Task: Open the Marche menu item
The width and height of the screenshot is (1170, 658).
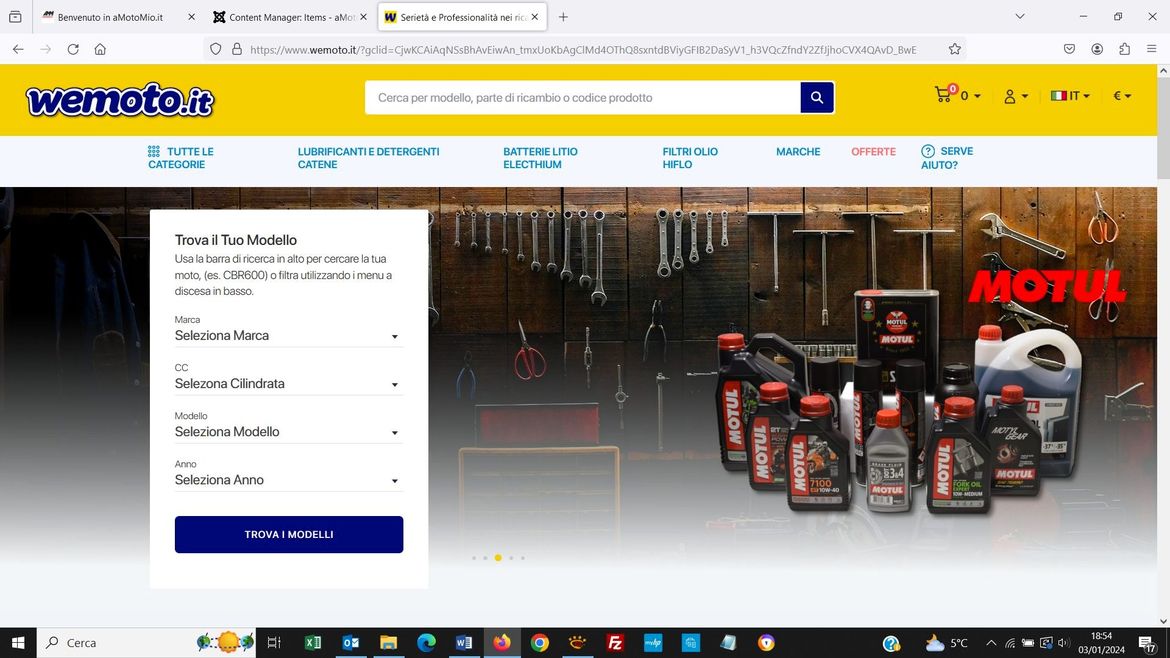Action: point(798,151)
